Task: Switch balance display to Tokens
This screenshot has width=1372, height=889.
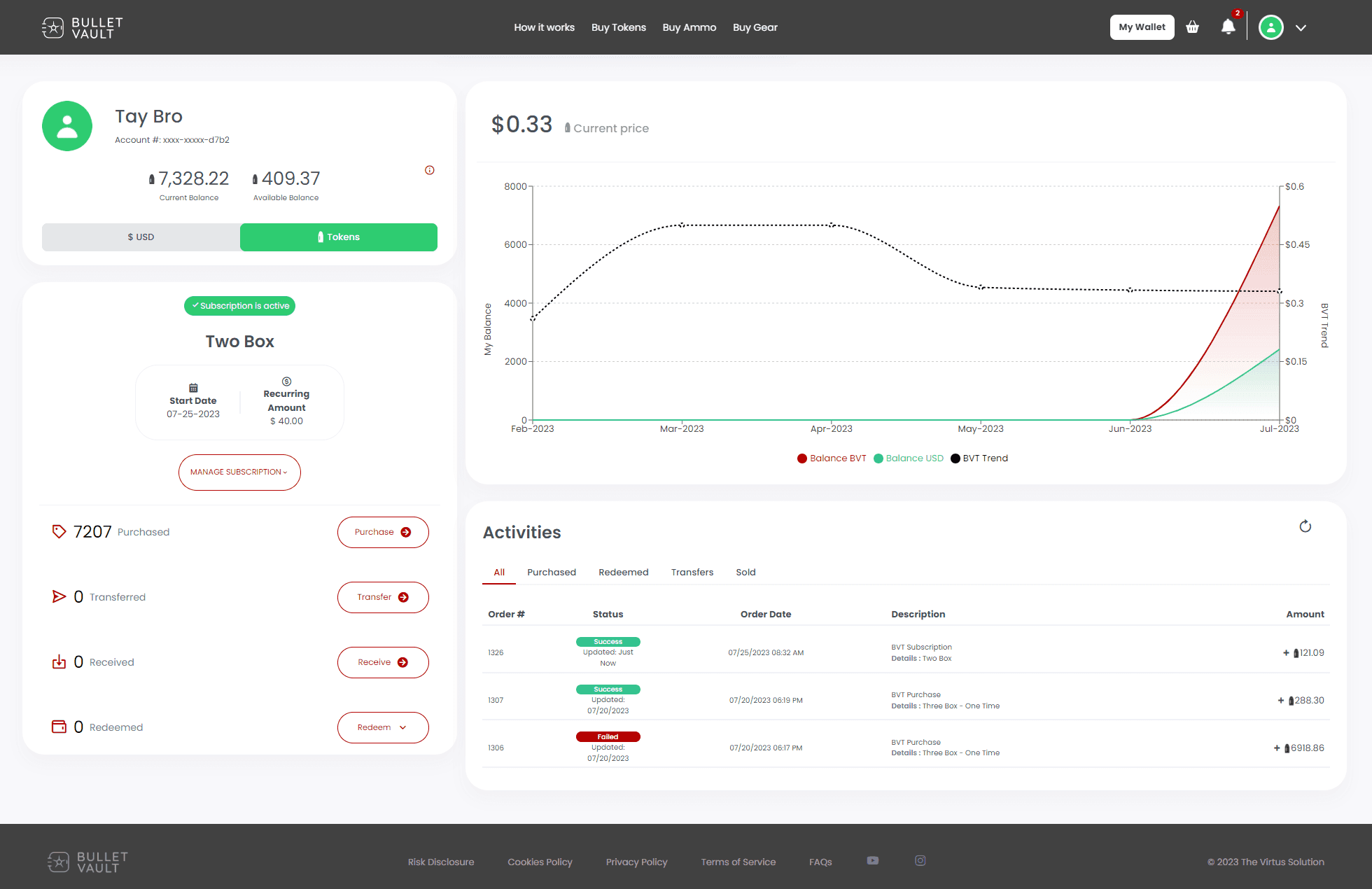Action: click(x=339, y=237)
